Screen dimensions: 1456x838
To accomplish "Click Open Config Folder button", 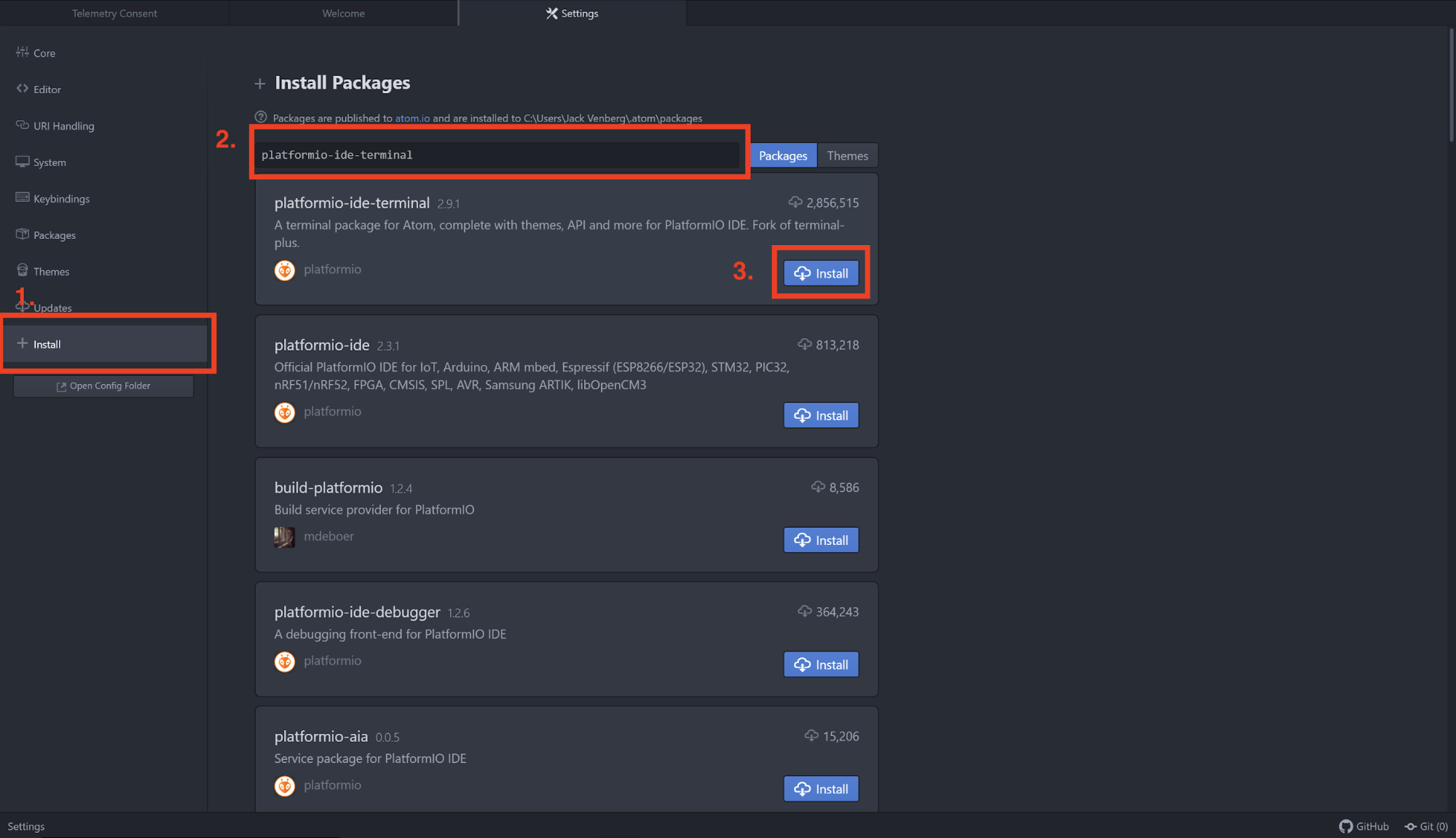I will click(103, 386).
